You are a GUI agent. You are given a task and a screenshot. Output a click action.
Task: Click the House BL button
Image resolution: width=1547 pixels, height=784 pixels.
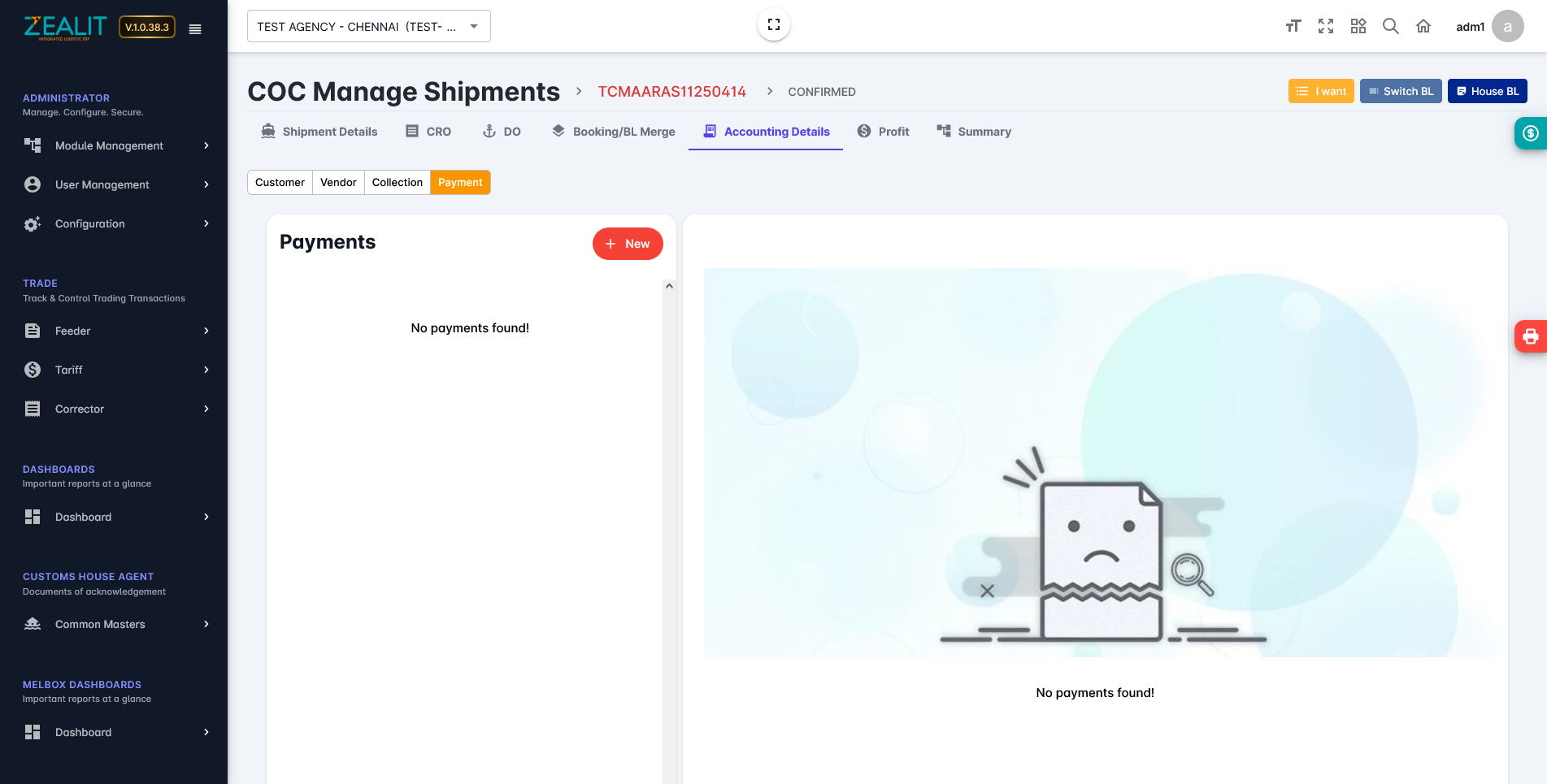point(1486,91)
